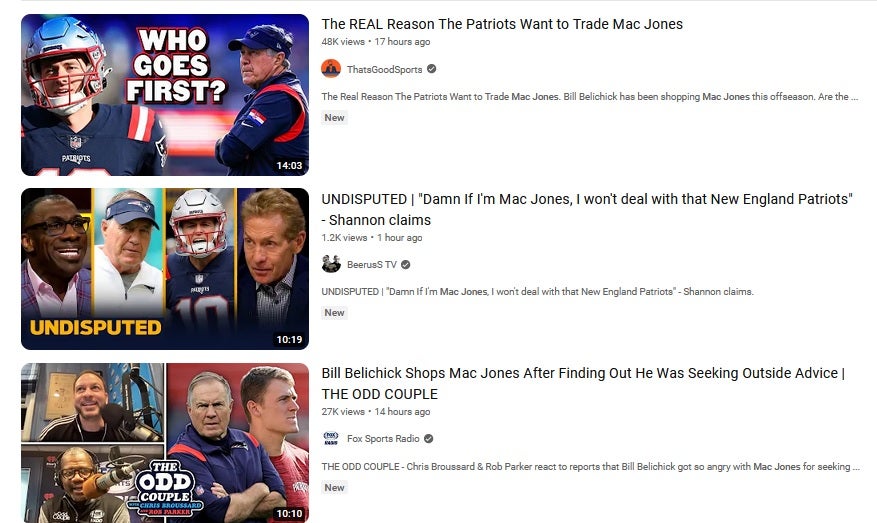
Task: Play the UNDISPUTED thumbnail video
Action: pyautogui.click(x=165, y=268)
